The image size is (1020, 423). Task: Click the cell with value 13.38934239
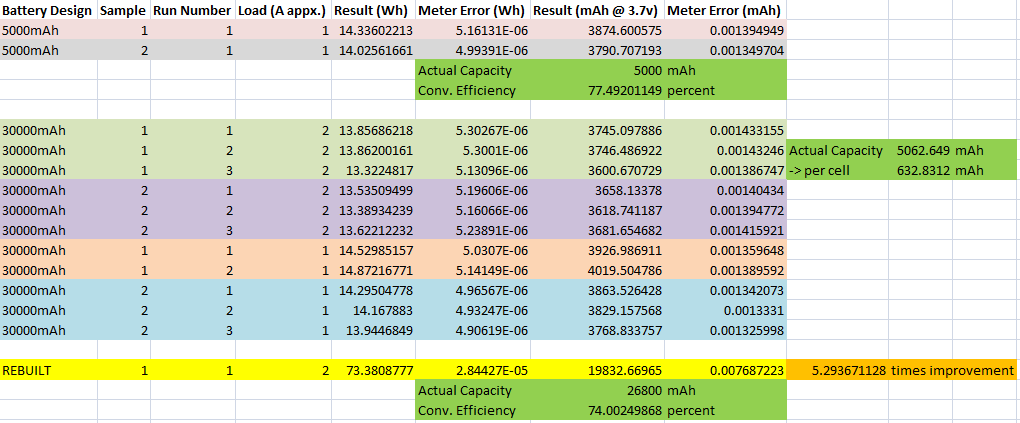click(373, 210)
